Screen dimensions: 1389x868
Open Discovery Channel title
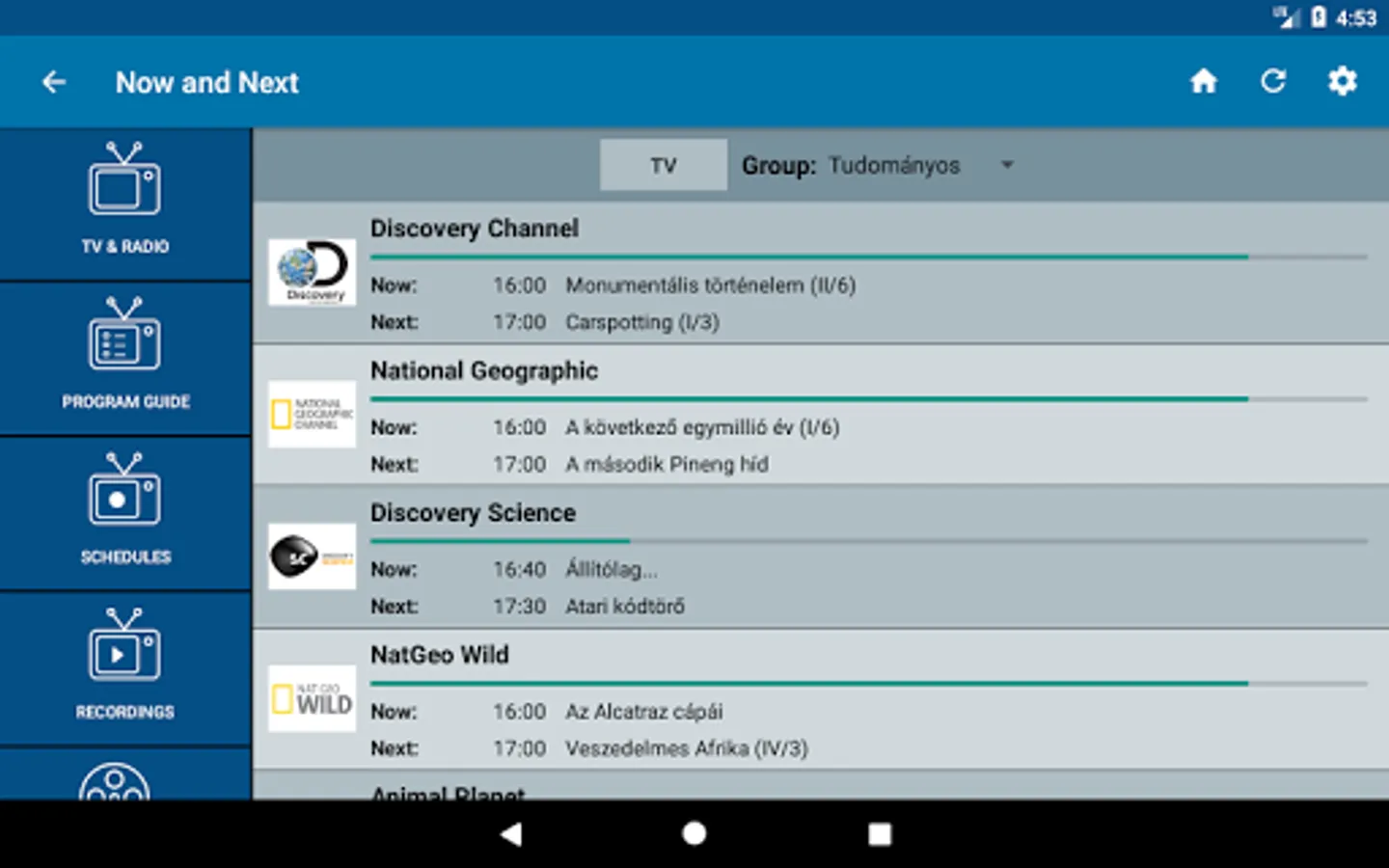coord(475,229)
